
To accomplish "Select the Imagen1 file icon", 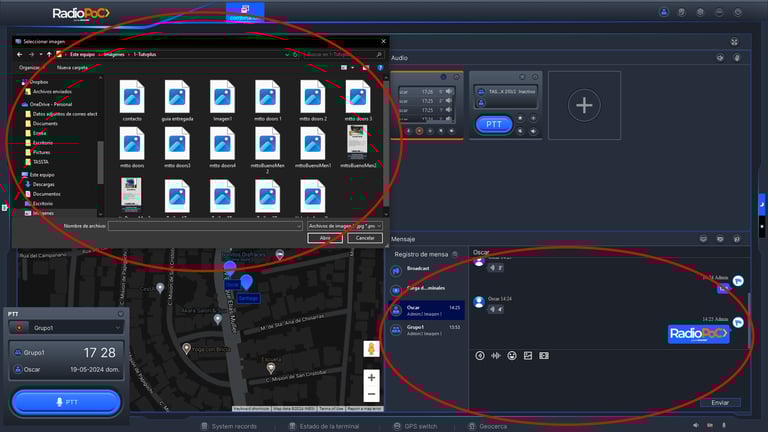I will pyautogui.click(x=222, y=96).
